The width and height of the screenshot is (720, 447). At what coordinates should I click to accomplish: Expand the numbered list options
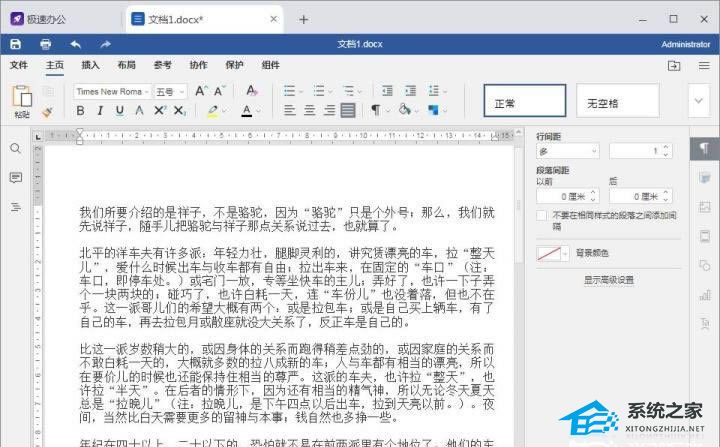point(331,91)
